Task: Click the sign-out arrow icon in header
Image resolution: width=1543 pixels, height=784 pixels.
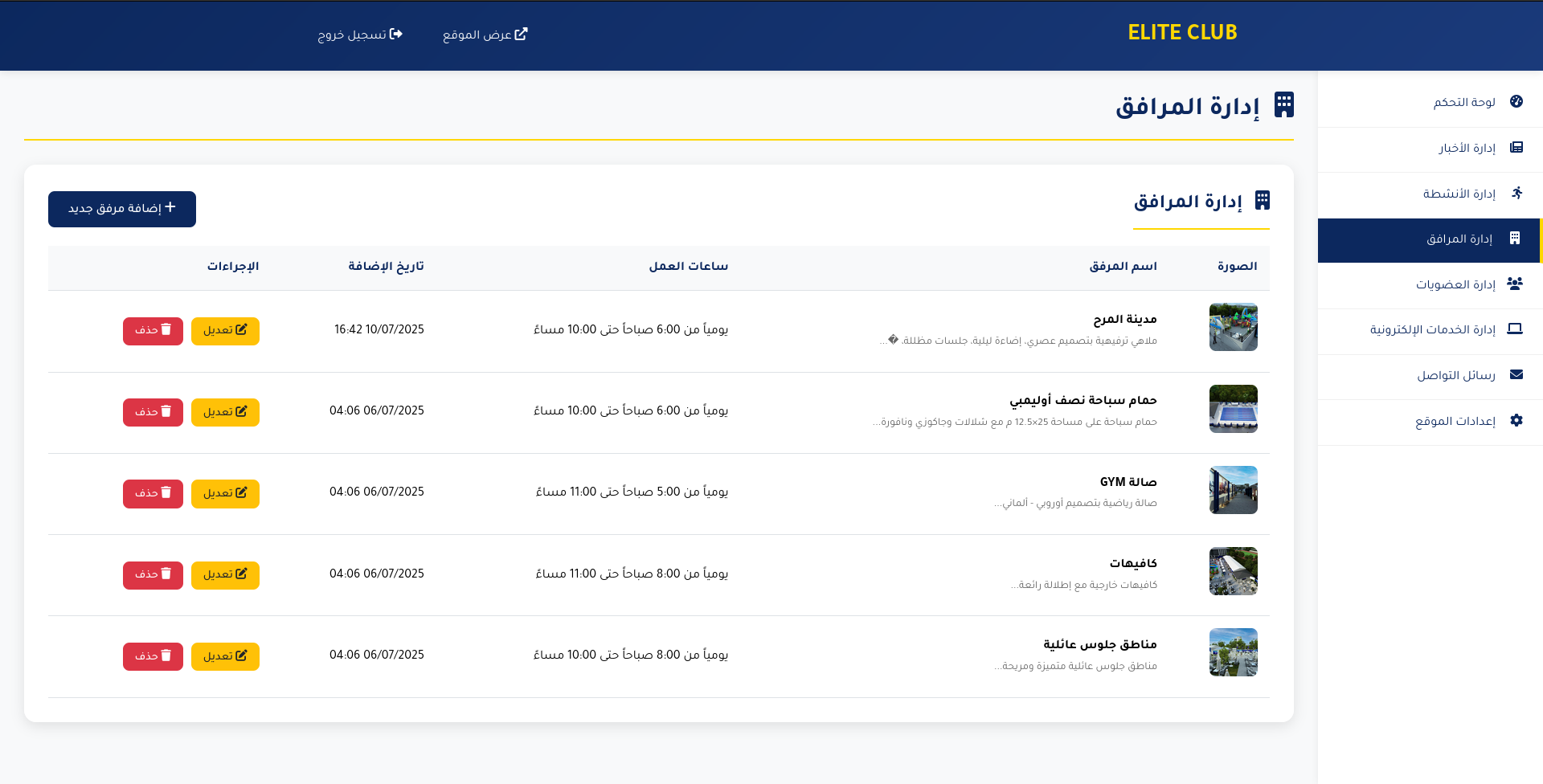Action: [396, 34]
